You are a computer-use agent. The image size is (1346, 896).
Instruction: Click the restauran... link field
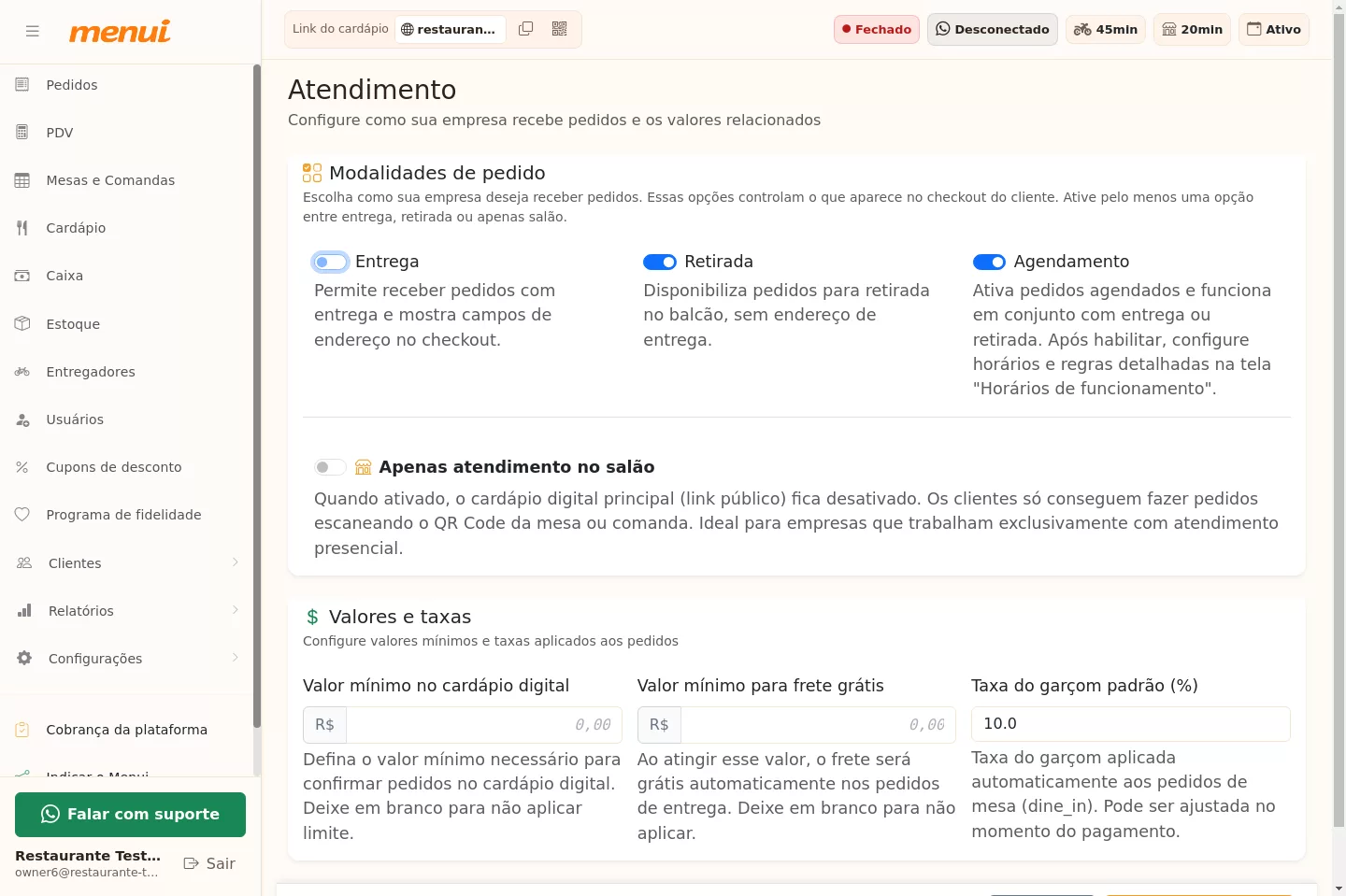(x=451, y=29)
